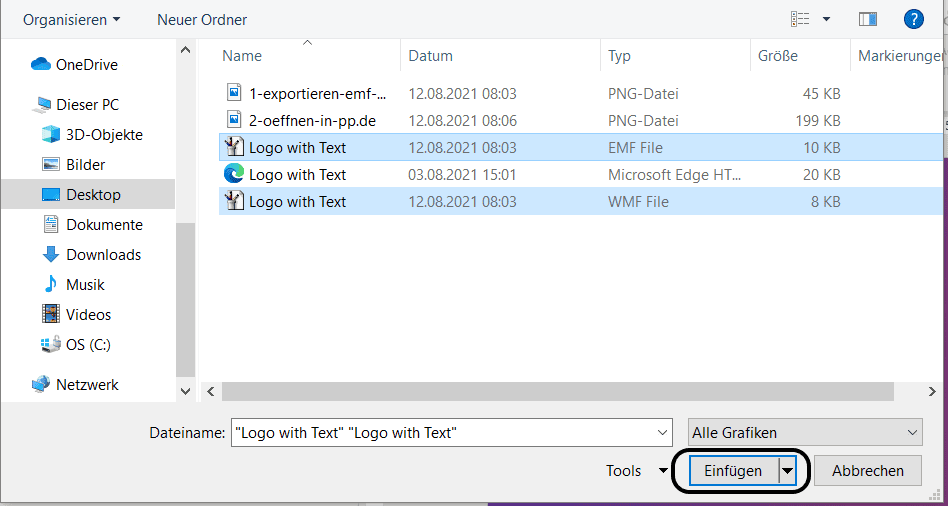Open the Organisieren menu

coord(71,20)
